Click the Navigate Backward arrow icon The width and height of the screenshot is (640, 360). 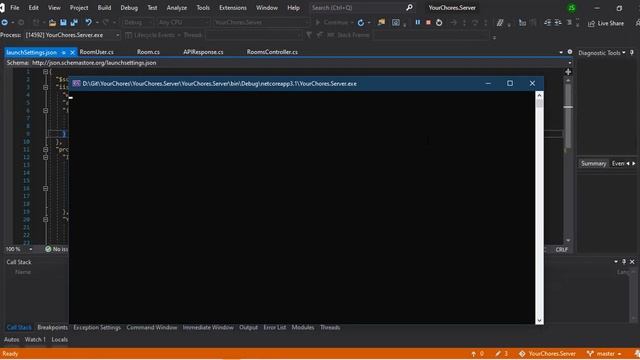coord(4,22)
